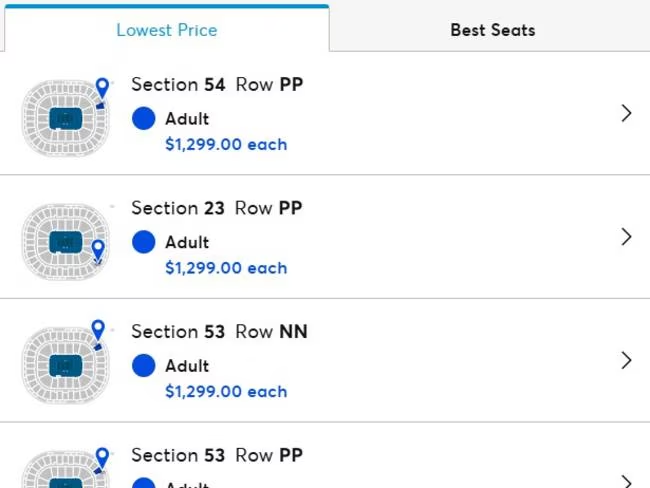Click the blue Adult circle in Section 54
The height and width of the screenshot is (488, 650).
(x=144, y=119)
